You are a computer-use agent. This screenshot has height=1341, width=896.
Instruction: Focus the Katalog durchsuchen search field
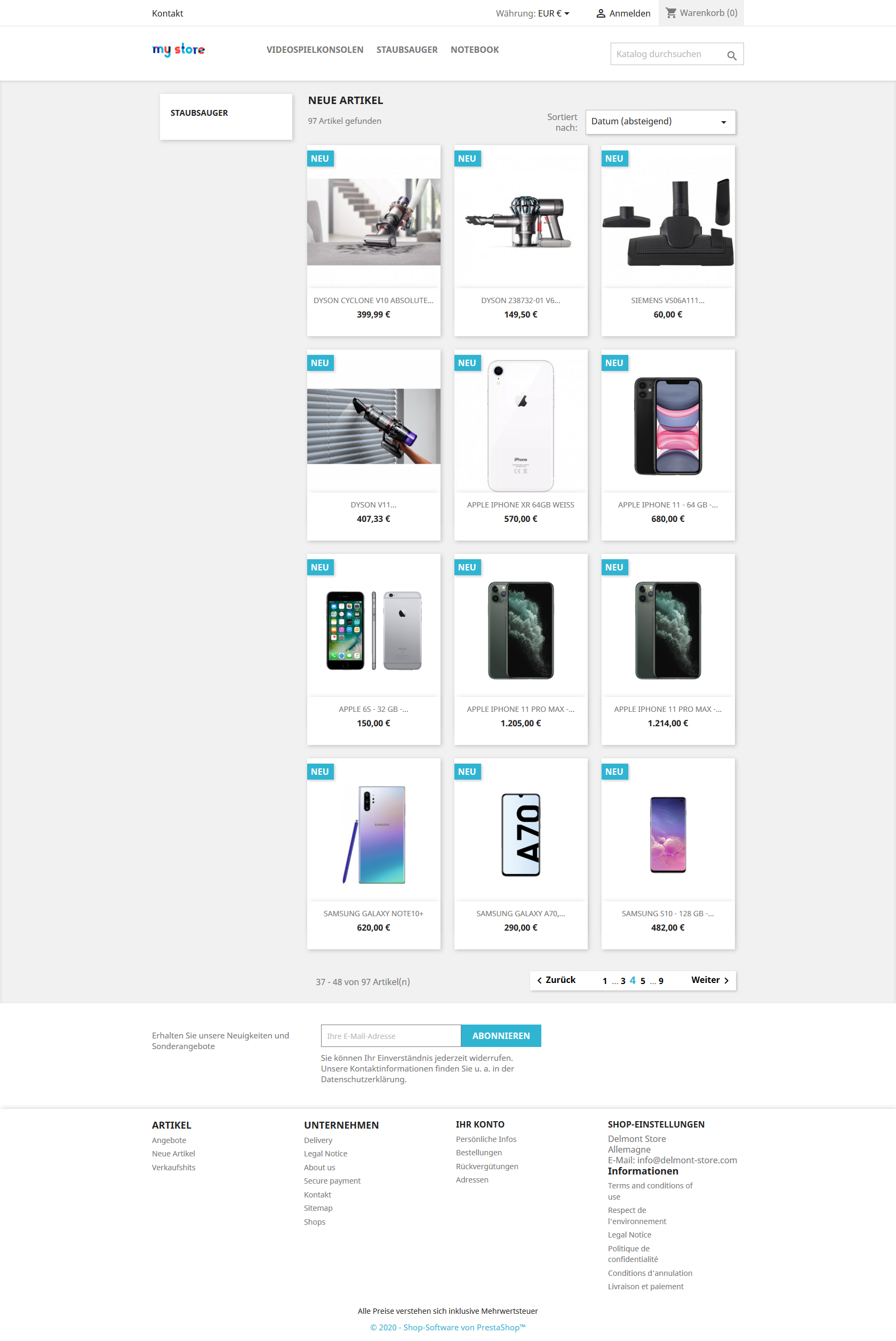click(666, 54)
